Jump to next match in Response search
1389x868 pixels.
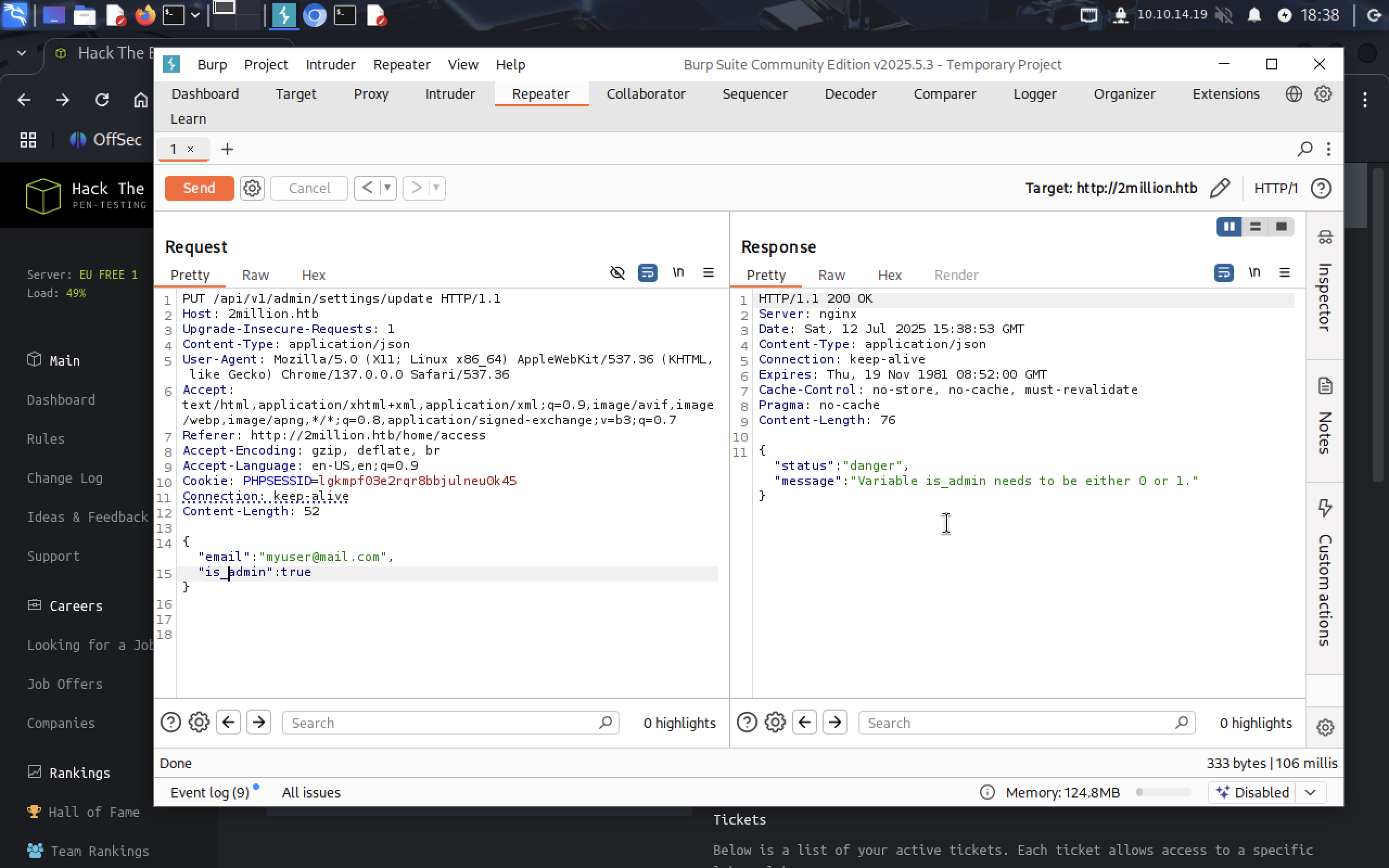coord(835,722)
